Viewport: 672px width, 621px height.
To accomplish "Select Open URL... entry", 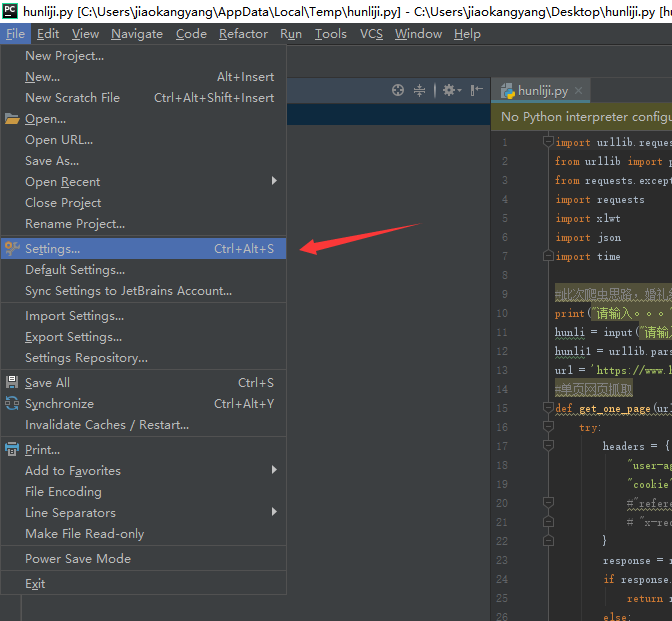I will 144,140.
